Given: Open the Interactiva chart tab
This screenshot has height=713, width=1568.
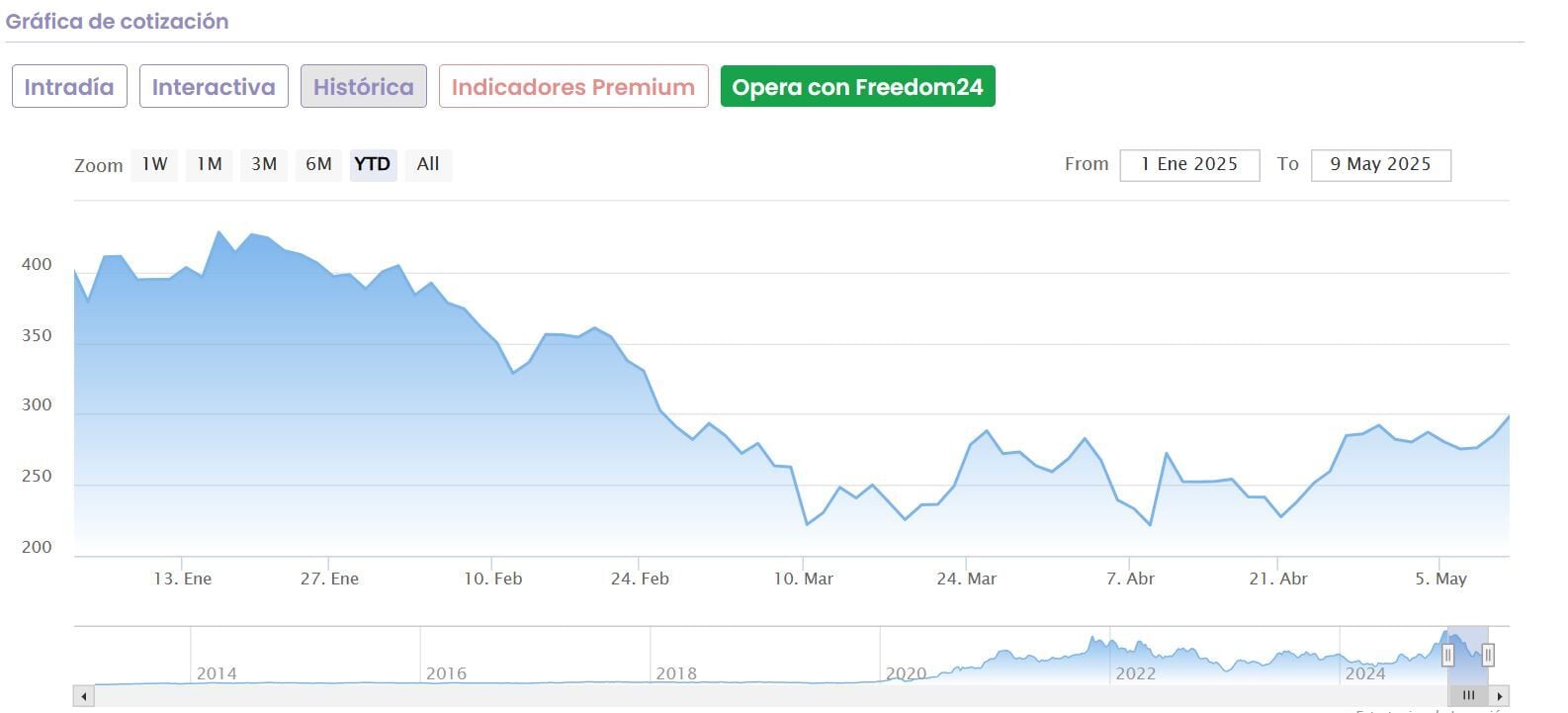Looking at the screenshot, I should click(x=214, y=87).
